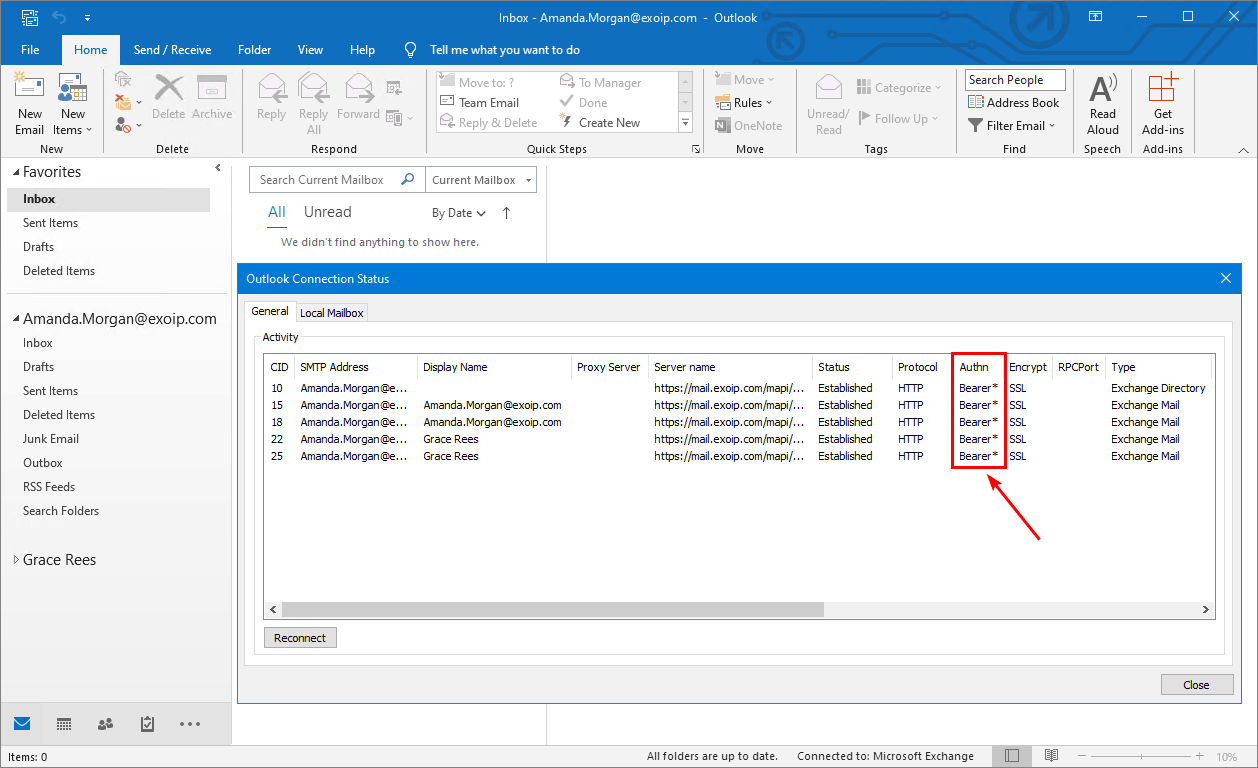Toggle Normal view in status bar
This screenshot has height=768, width=1258.
point(1012,756)
